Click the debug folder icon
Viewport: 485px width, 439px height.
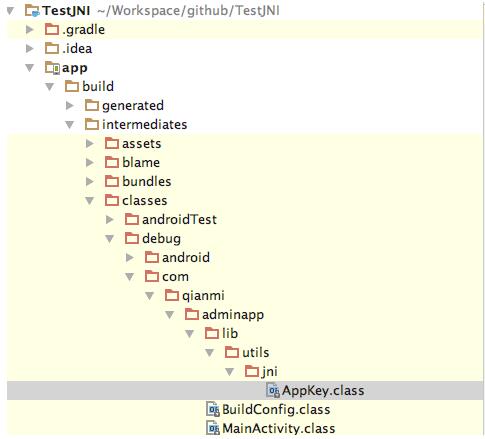pyautogui.click(x=132, y=238)
